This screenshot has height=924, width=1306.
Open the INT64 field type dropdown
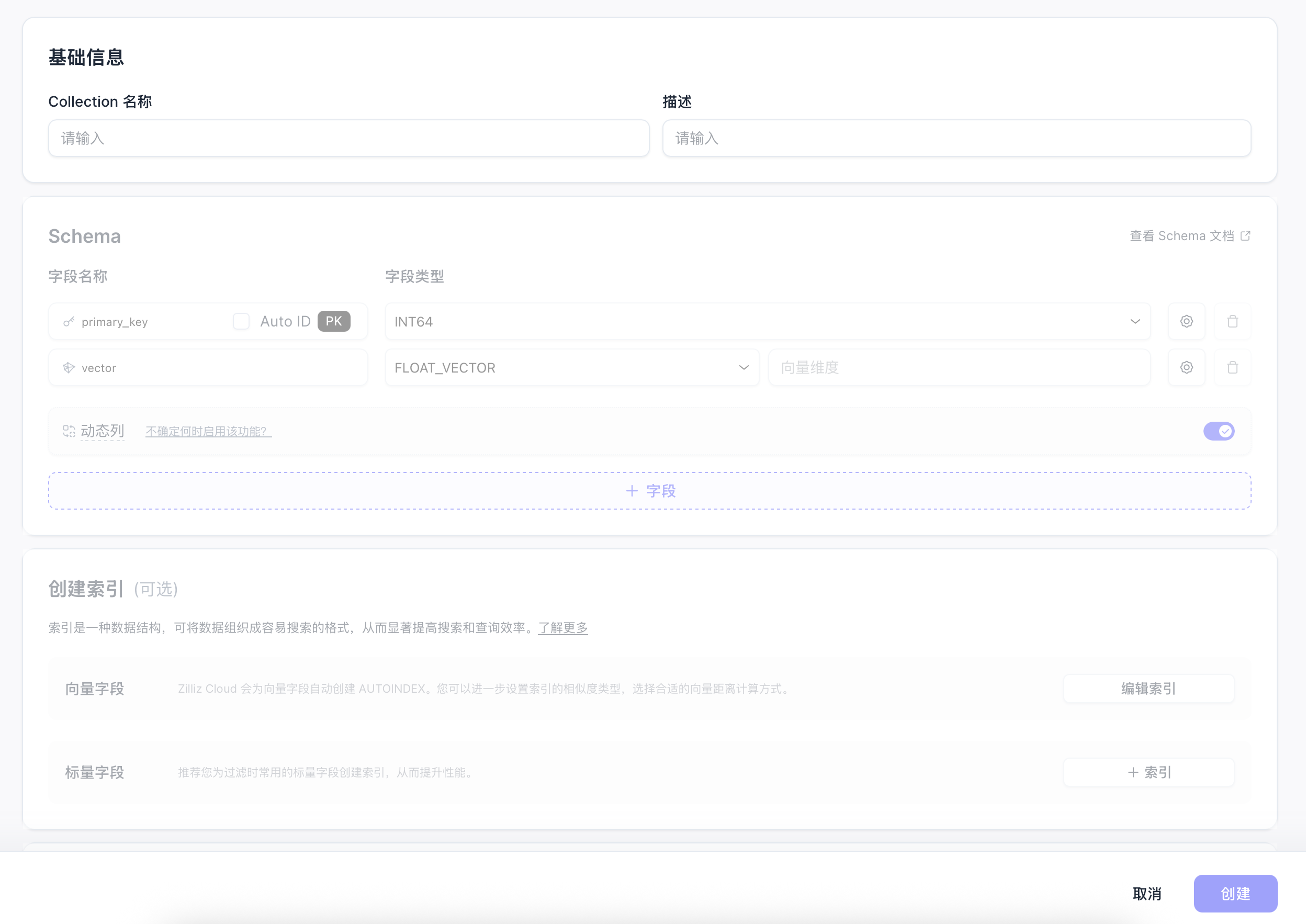[x=768, y=321]
